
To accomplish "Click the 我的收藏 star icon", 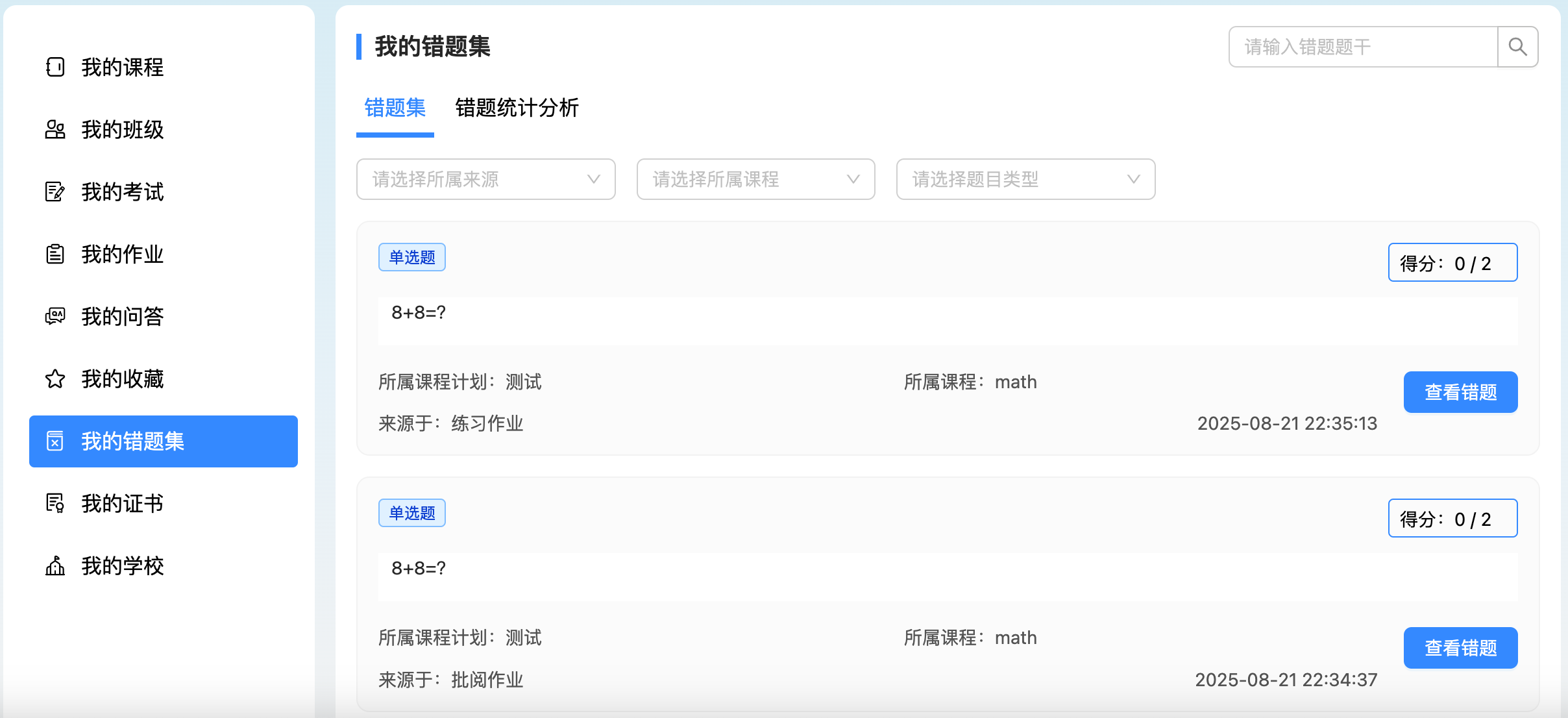I will pyautogui.click(x=55, y=378).
